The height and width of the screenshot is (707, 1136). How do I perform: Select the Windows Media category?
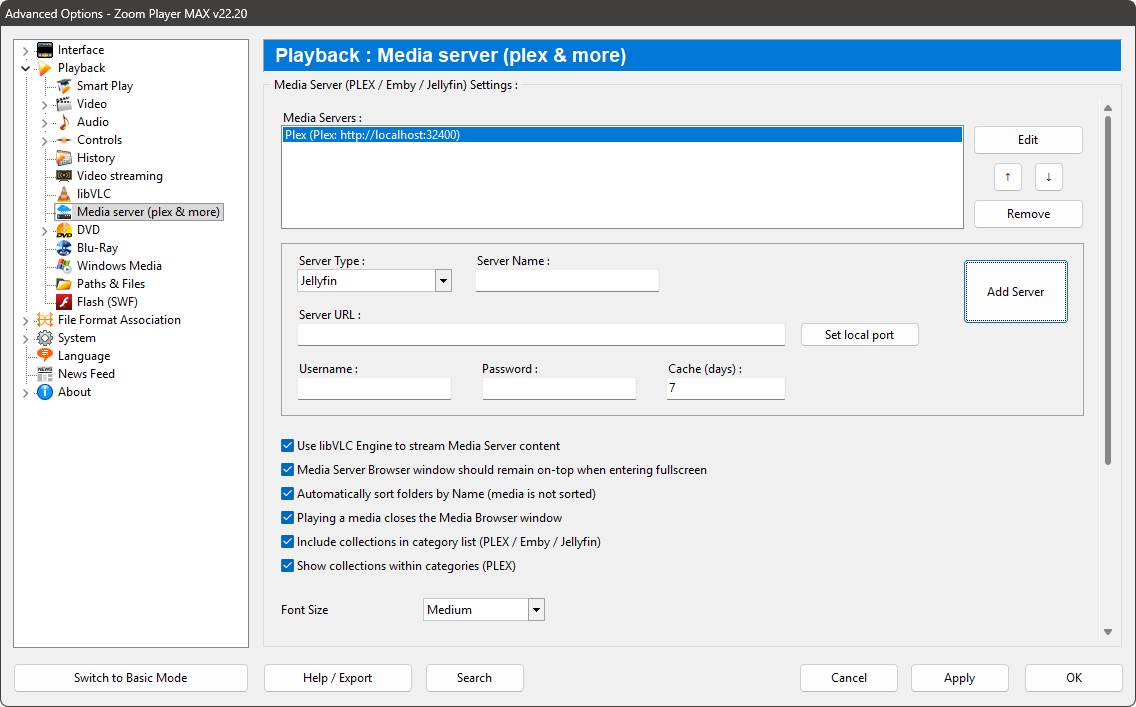62,265
